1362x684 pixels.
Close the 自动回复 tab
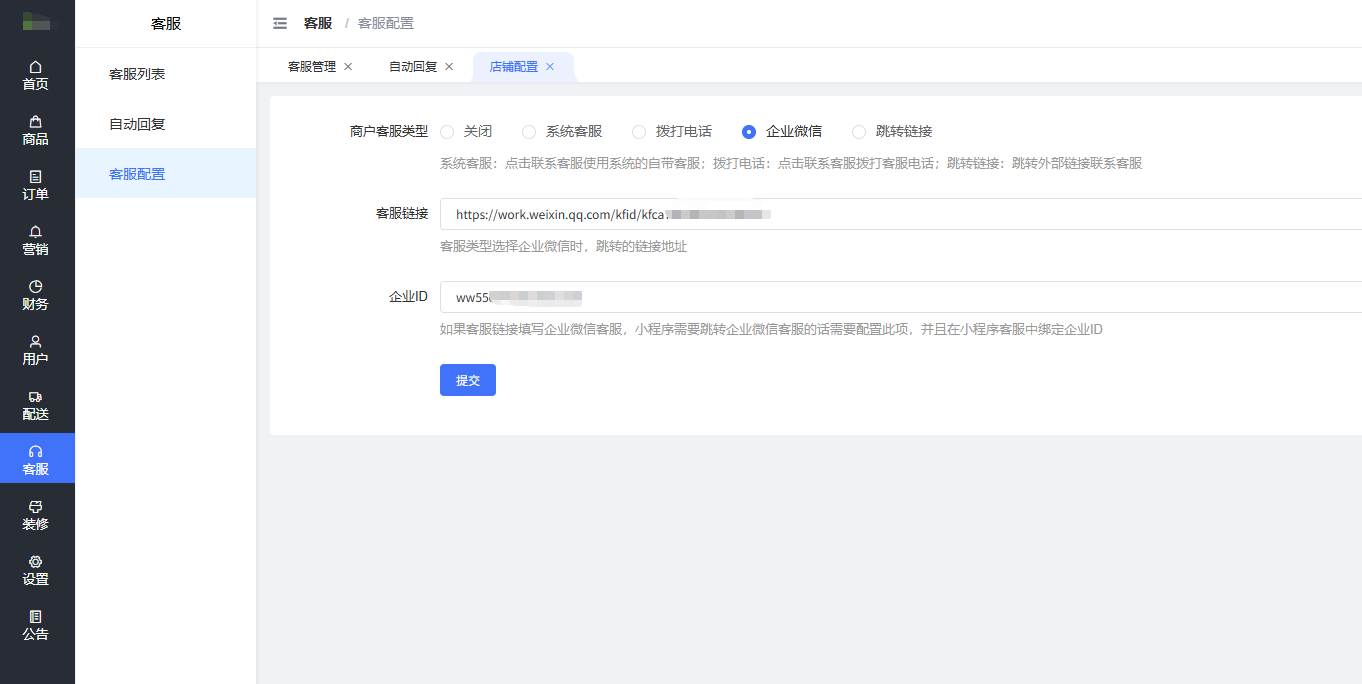449,67
